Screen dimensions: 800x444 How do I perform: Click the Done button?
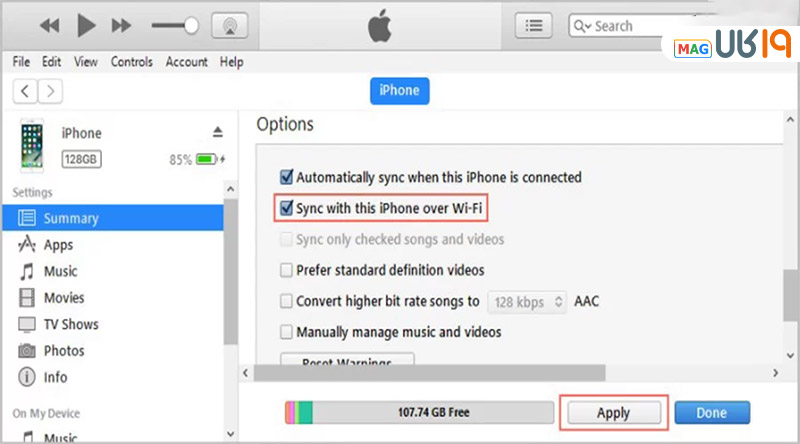tap(712, 413)
